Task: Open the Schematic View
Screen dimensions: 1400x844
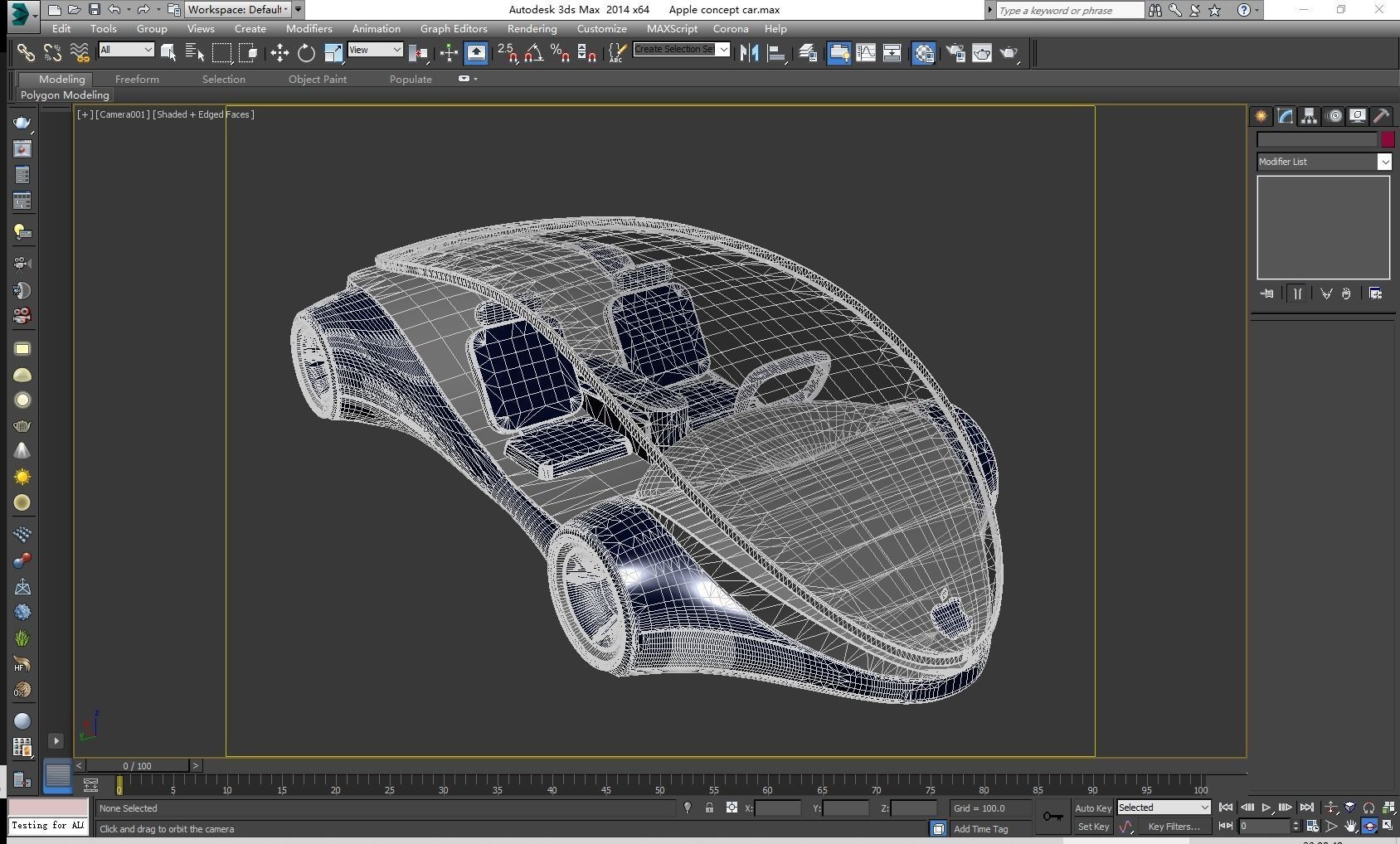Action: 892,53
